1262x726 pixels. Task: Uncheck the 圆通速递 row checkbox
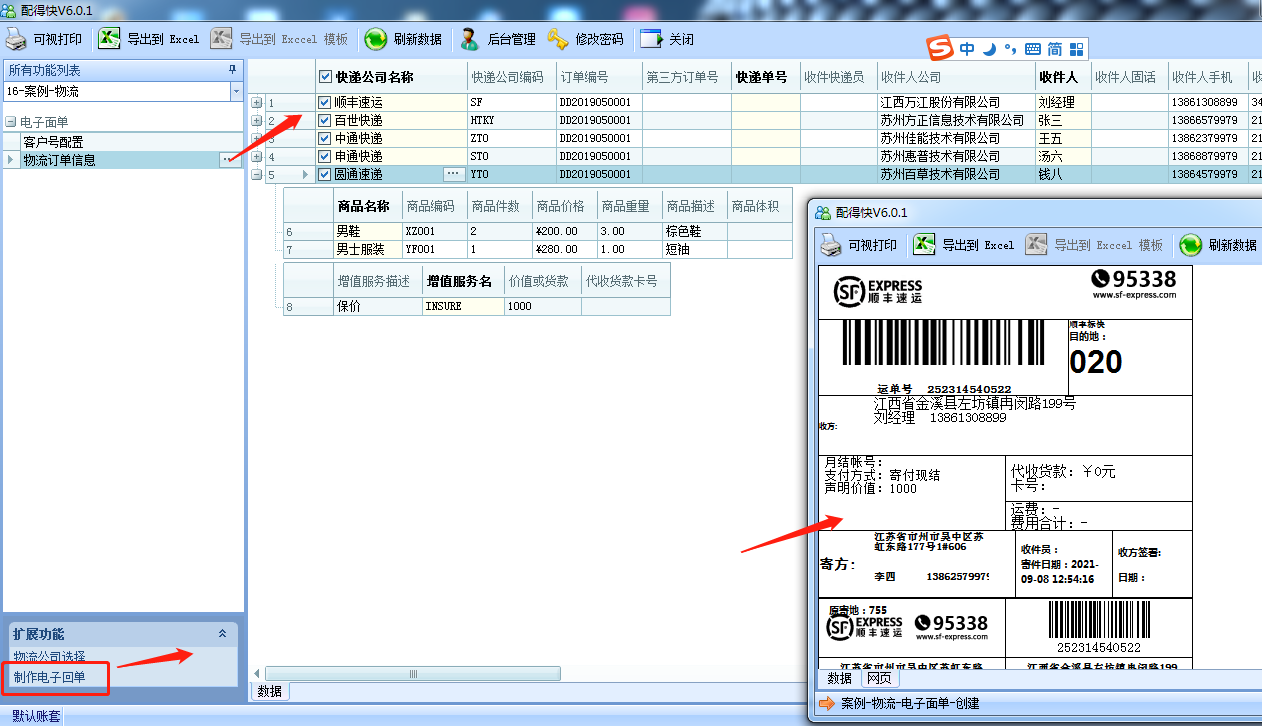click(324, 174)
